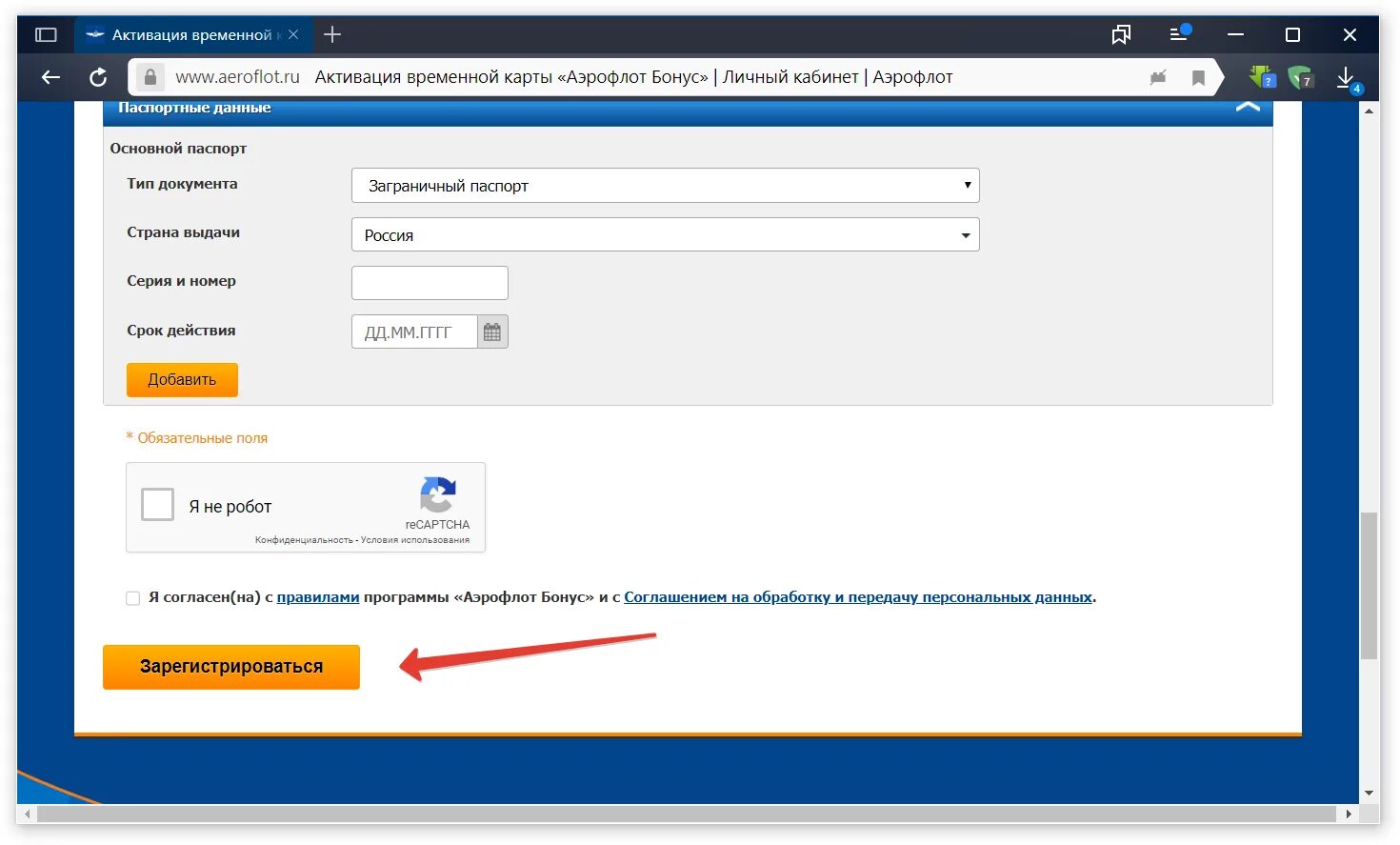Maximize the browser window
The width and height of the screenshot is (1400, 845).
coord(1292,35)
